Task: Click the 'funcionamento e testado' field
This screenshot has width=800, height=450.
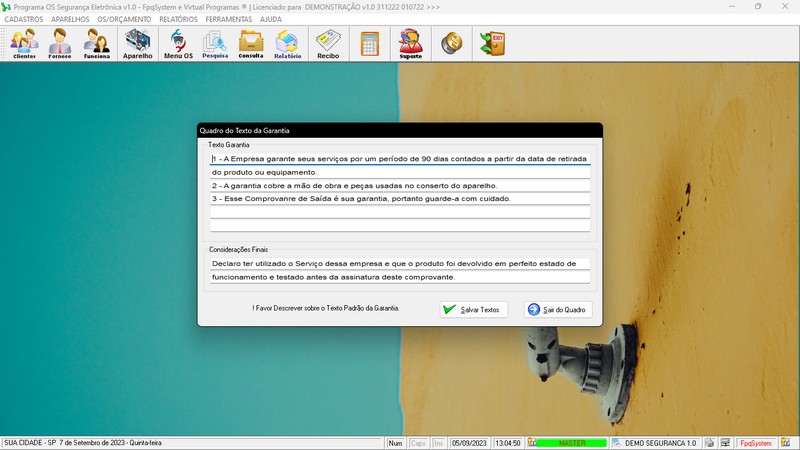Action: tap(400, 277)
